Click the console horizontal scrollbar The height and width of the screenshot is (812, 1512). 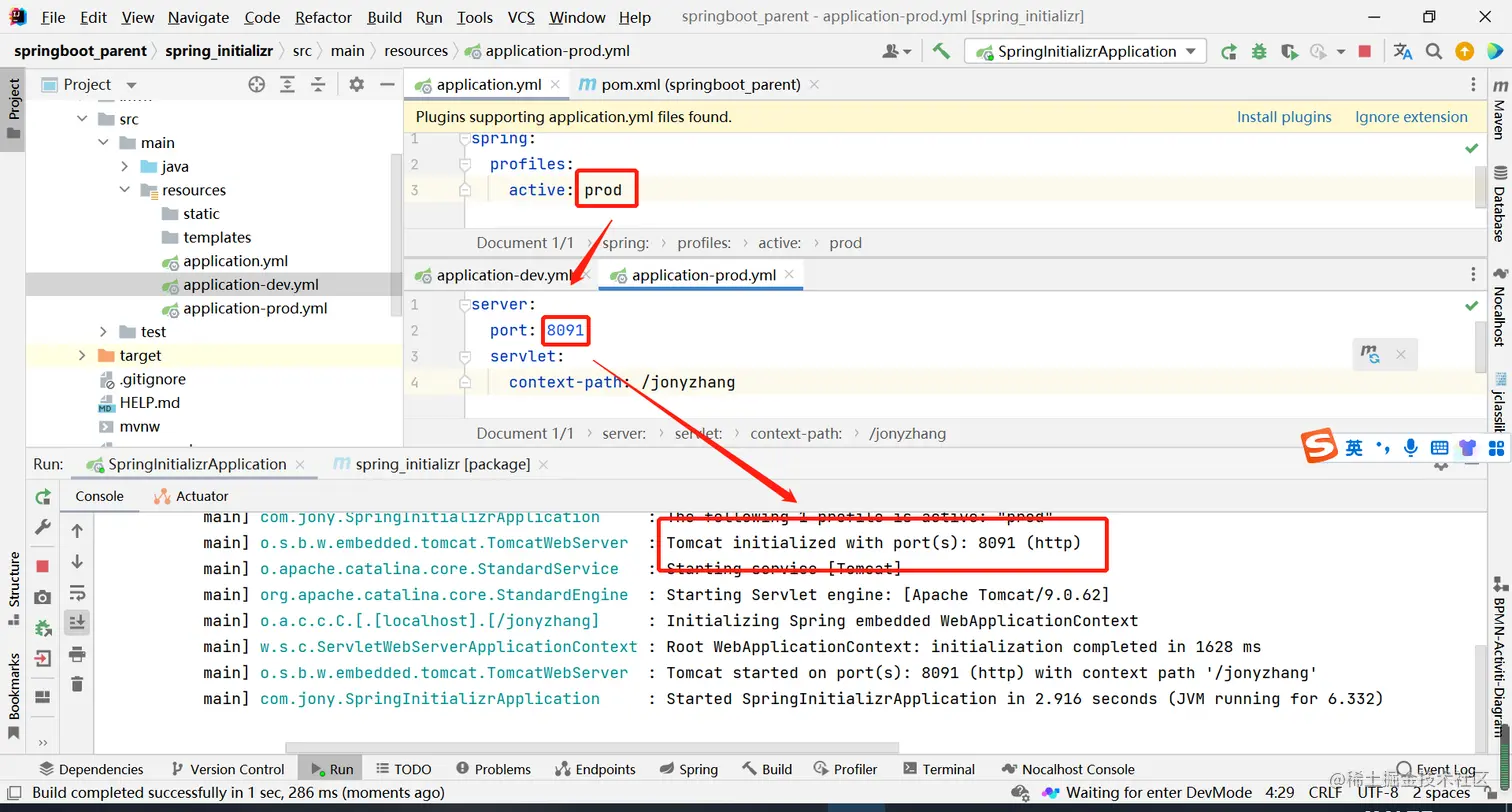592,747
